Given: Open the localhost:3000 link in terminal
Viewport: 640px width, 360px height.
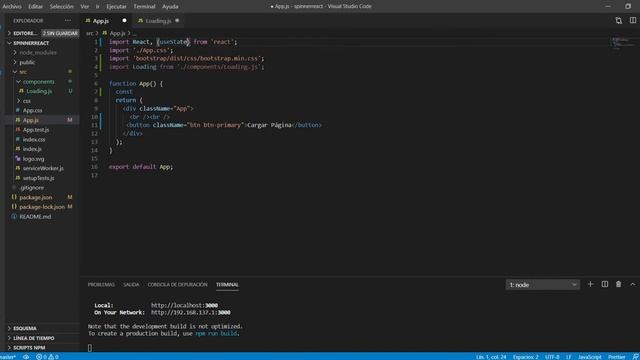Looking at the screenshot, I should [184, 305].
